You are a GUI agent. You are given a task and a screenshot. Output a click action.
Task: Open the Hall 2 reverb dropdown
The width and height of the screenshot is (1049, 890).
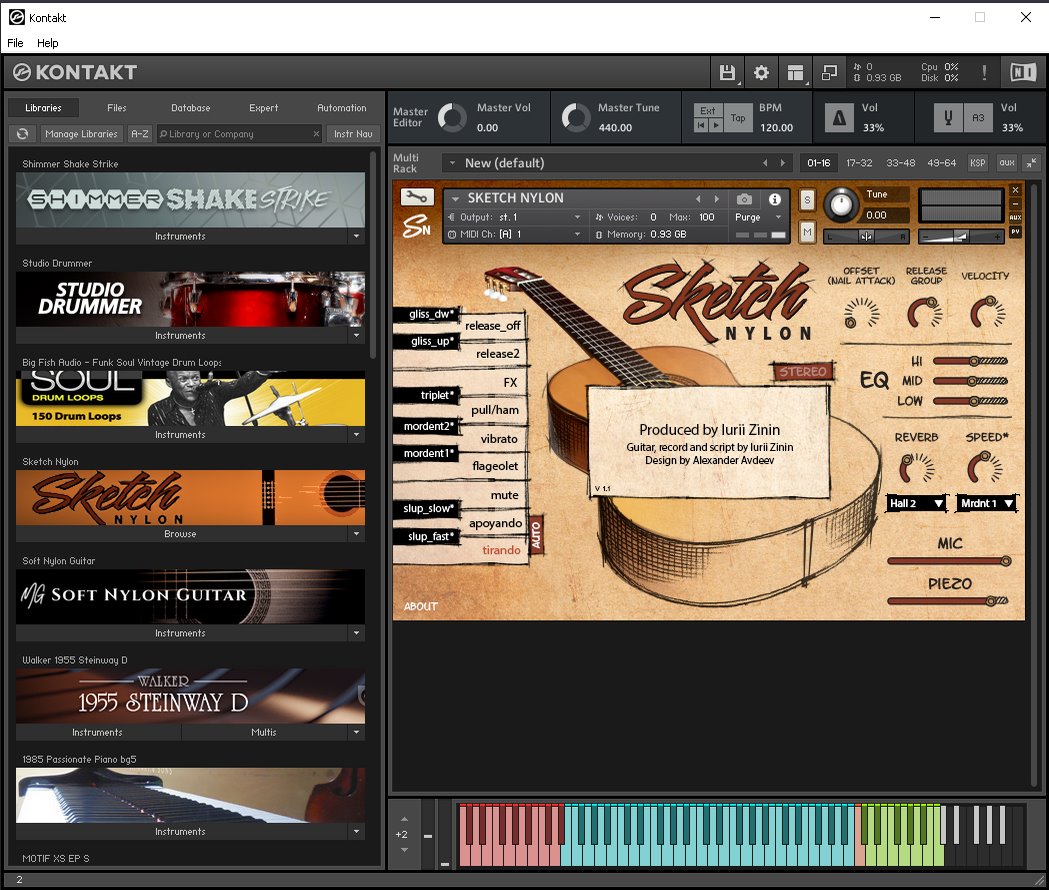(x=916, y=503)
